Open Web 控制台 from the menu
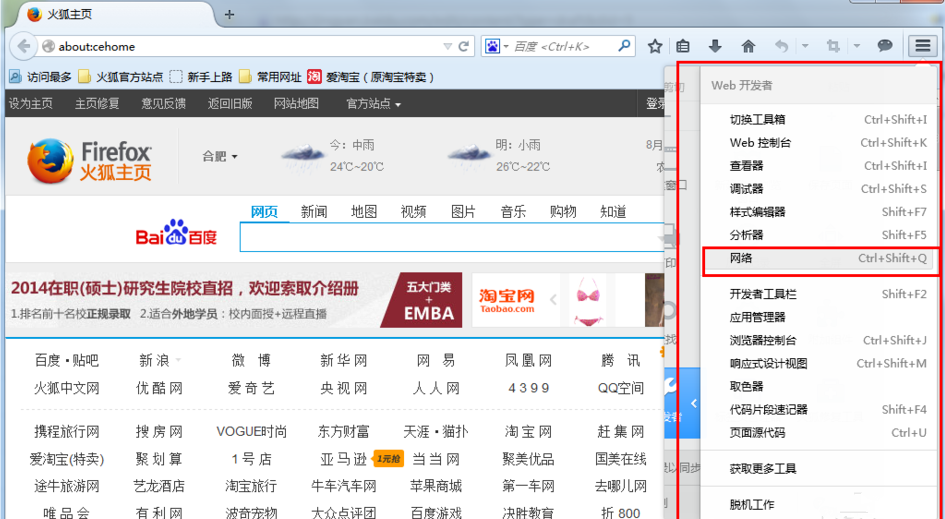 [820, 143]
